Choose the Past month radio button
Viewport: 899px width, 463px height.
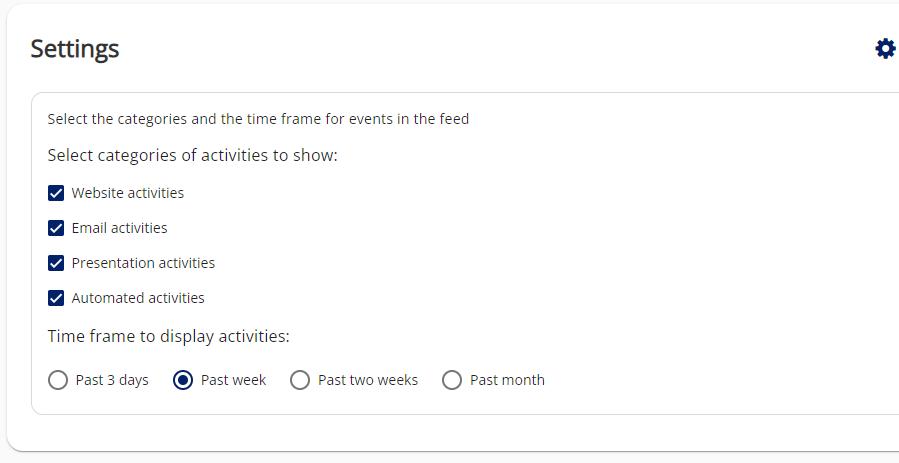tap(452, 380)
